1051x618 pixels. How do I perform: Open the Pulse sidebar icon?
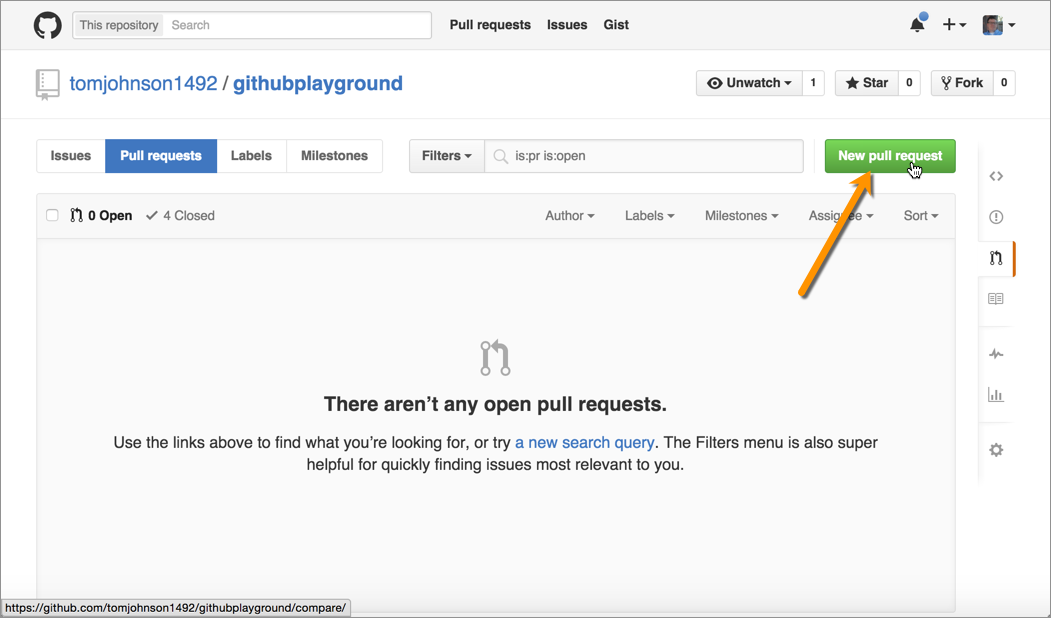click(x=996, y=354)
